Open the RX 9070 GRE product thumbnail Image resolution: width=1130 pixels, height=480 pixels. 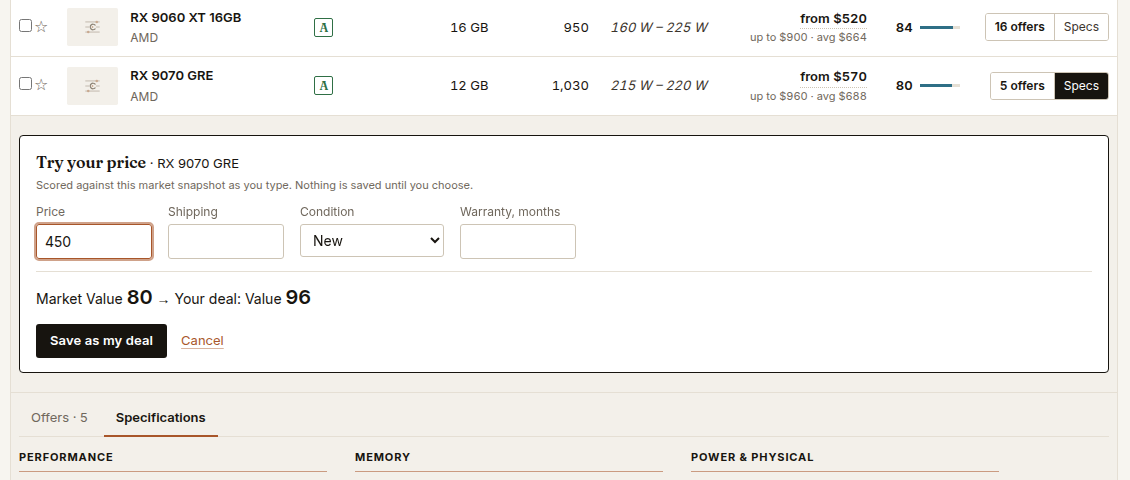[x=92, y=86]
